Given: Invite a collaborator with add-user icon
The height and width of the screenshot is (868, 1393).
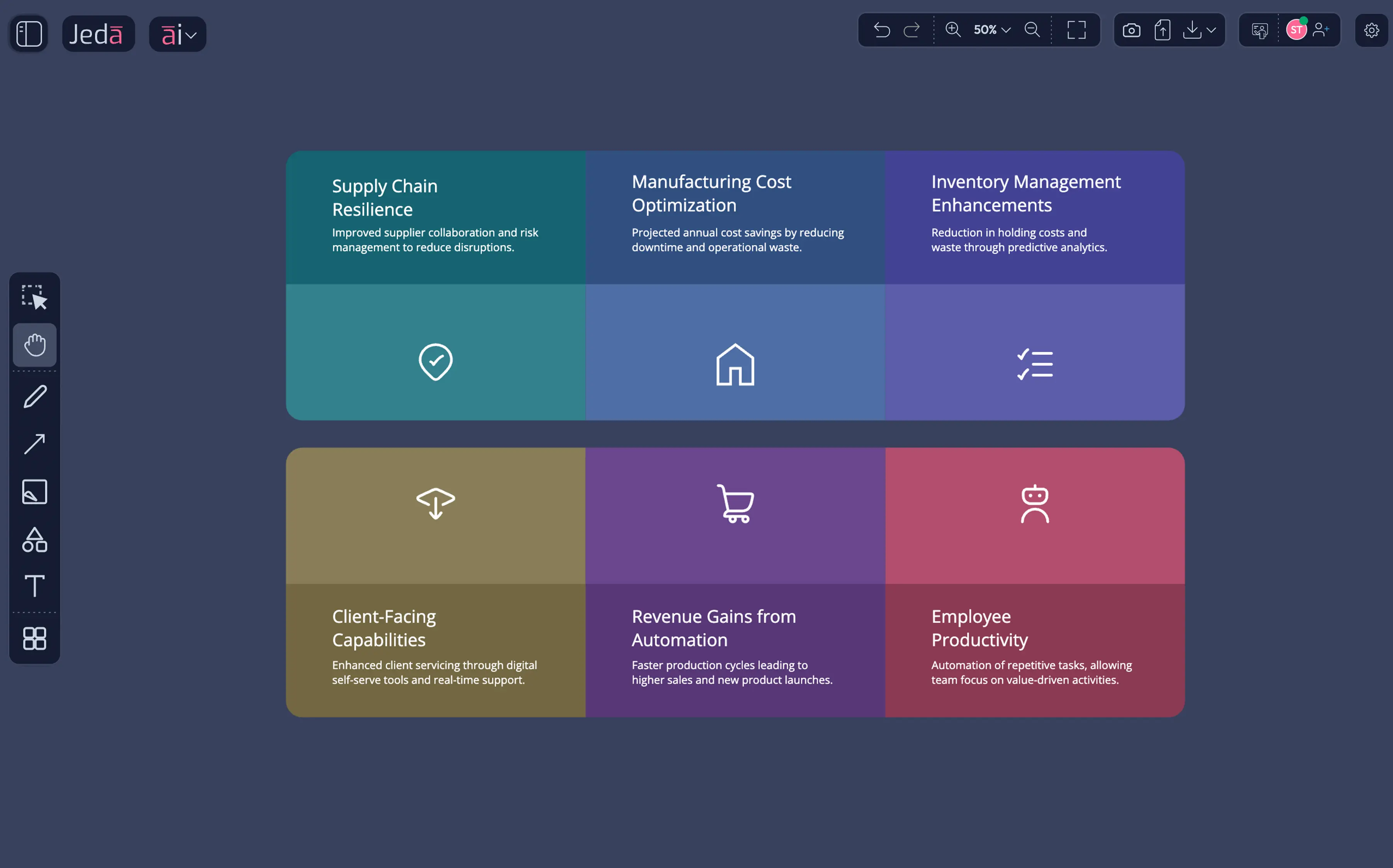Looking at the screenshot, I should tap(1321, 29).
